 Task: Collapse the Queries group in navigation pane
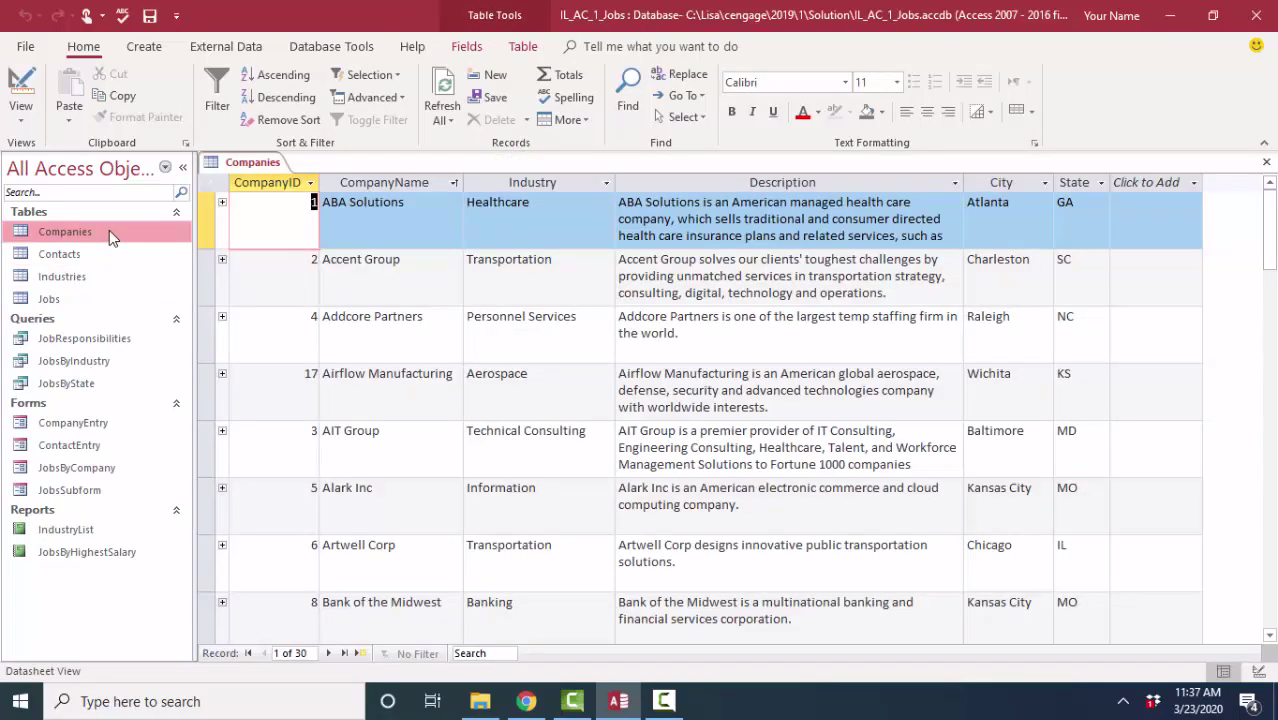pyautogui.click(x=176, y=319)
